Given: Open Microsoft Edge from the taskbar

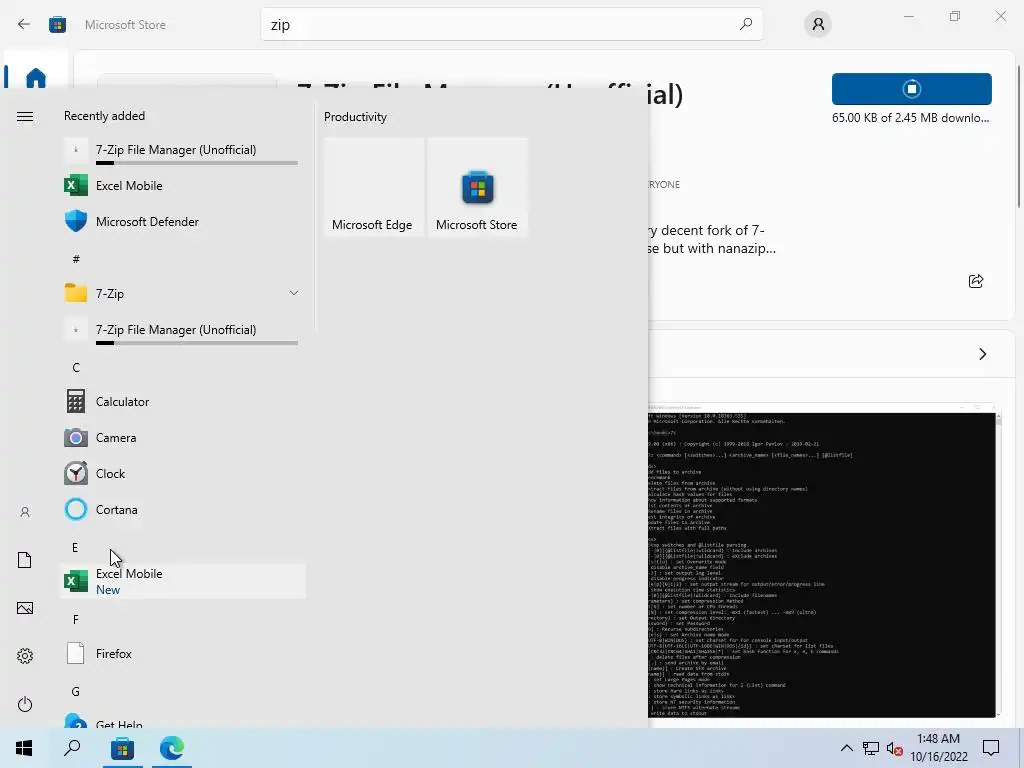Looking at the screenshot, I should [x=172, y=748].
